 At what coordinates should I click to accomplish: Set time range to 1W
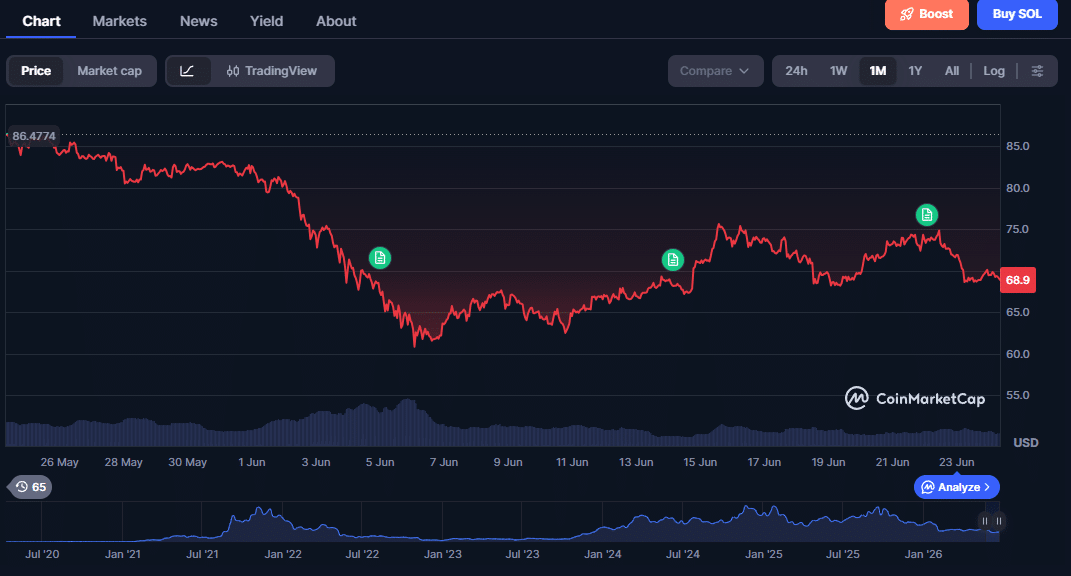[x=838, y=71]
